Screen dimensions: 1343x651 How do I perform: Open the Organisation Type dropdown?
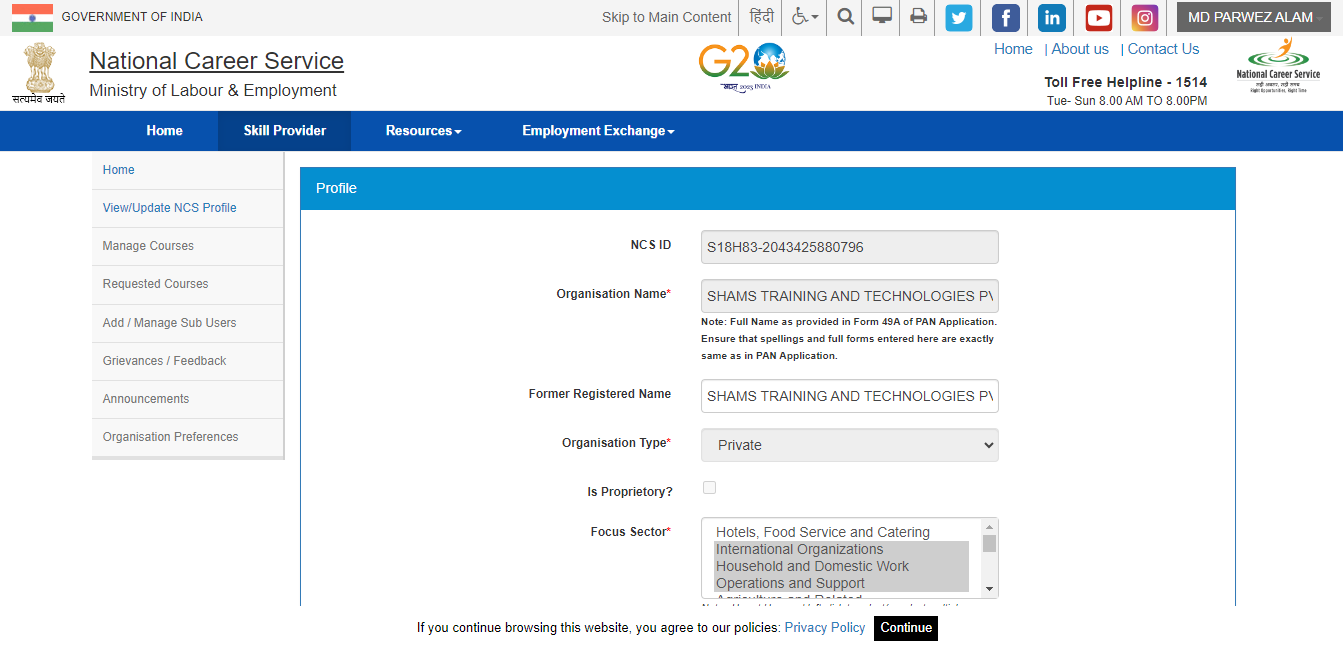tap(849, 445)
